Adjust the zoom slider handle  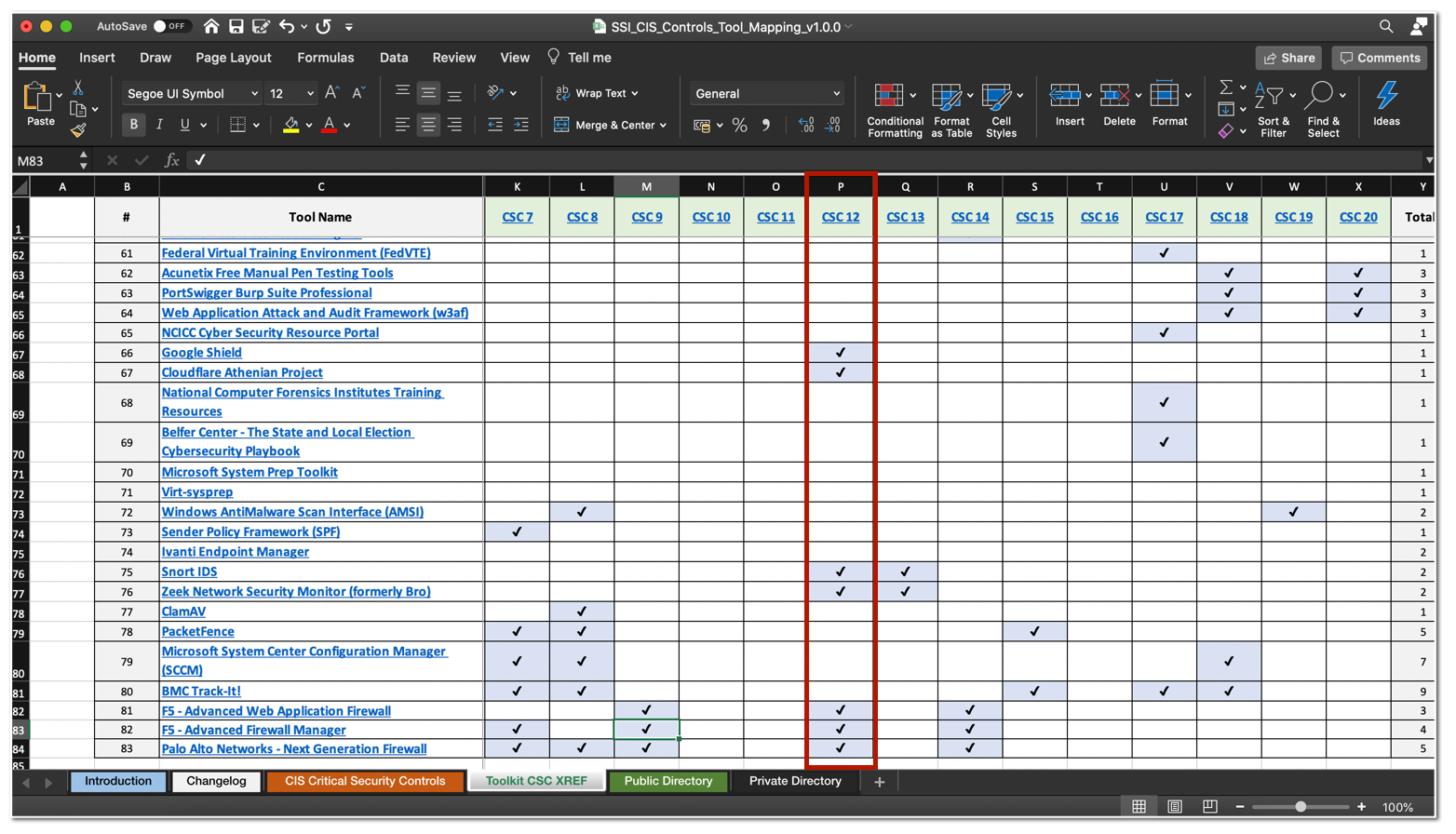1301,807
